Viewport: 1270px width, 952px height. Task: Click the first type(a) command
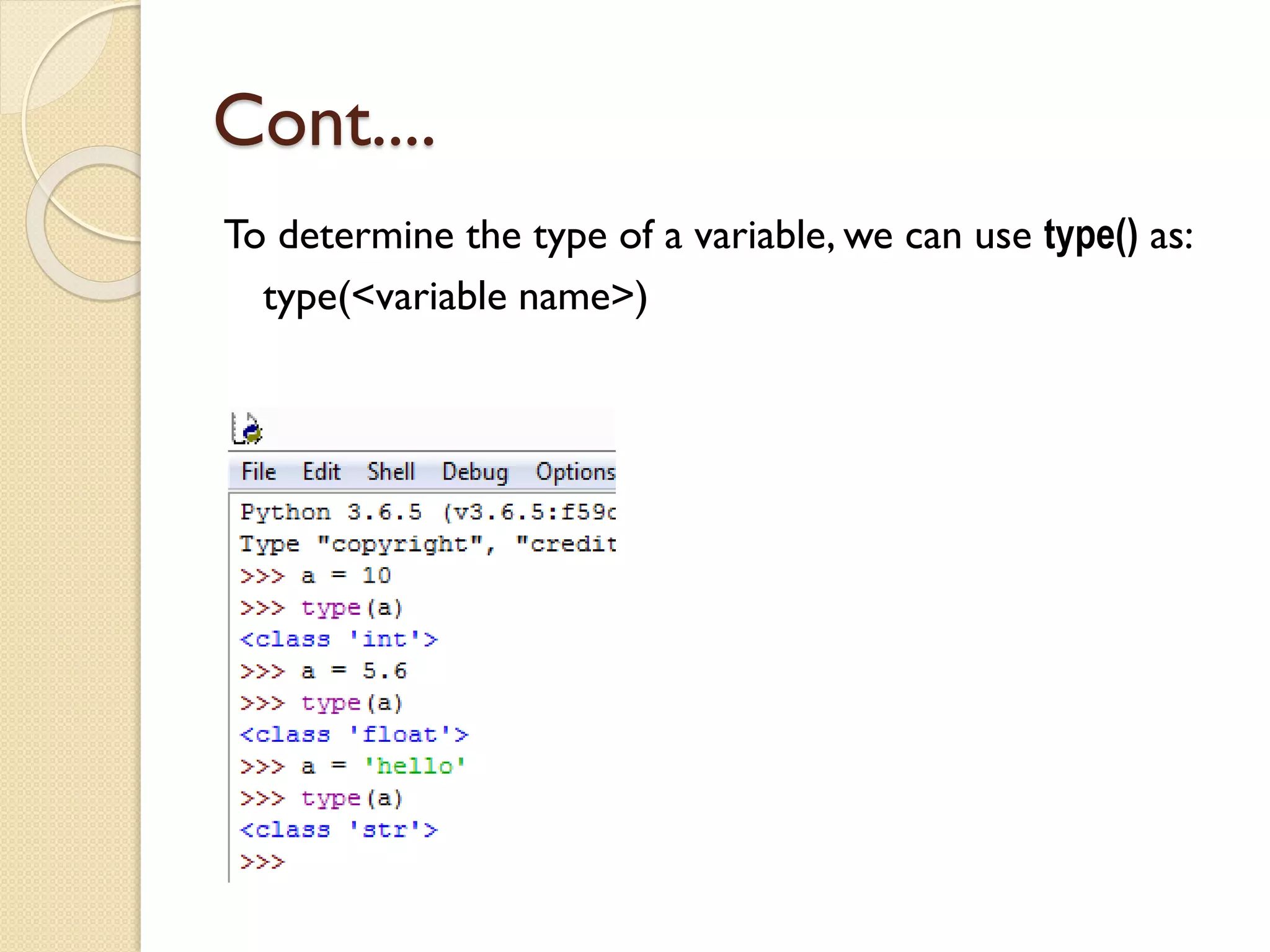click(352, 608)
